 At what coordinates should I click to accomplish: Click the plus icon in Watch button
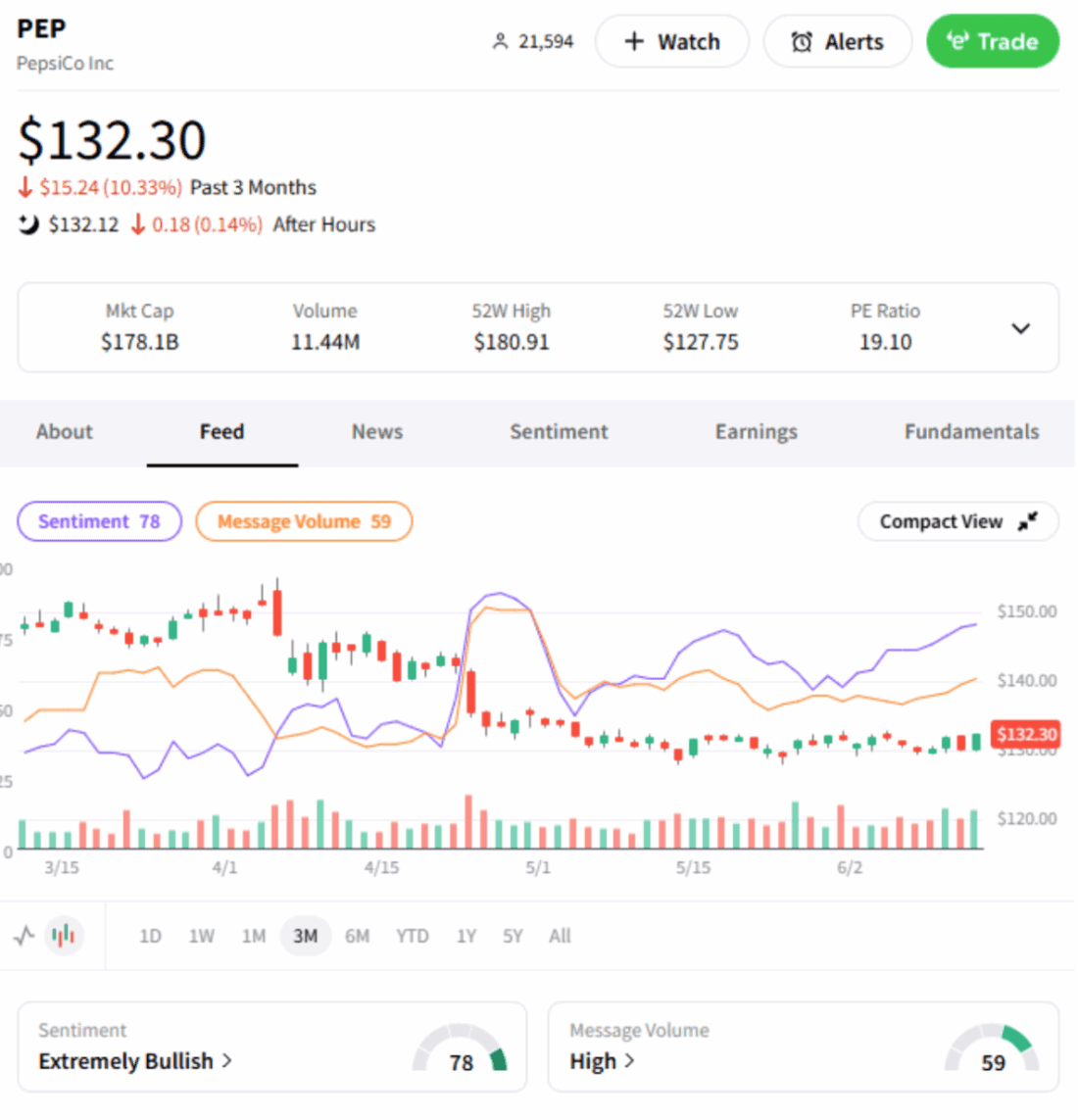click(634, 41)
